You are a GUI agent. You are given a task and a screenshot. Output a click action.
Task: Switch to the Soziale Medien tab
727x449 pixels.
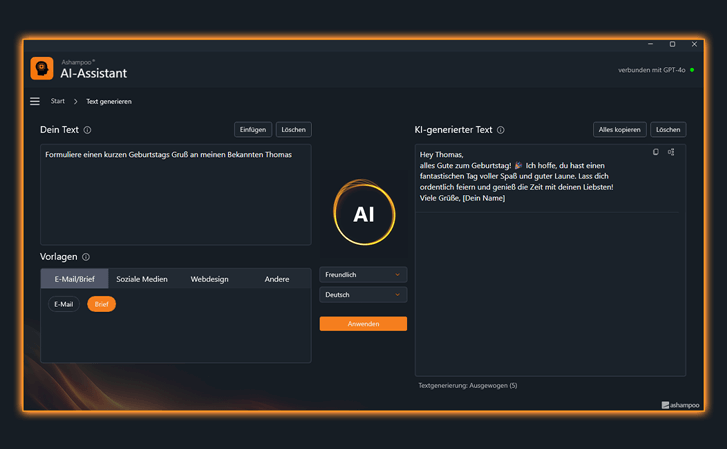pos(142,279)
